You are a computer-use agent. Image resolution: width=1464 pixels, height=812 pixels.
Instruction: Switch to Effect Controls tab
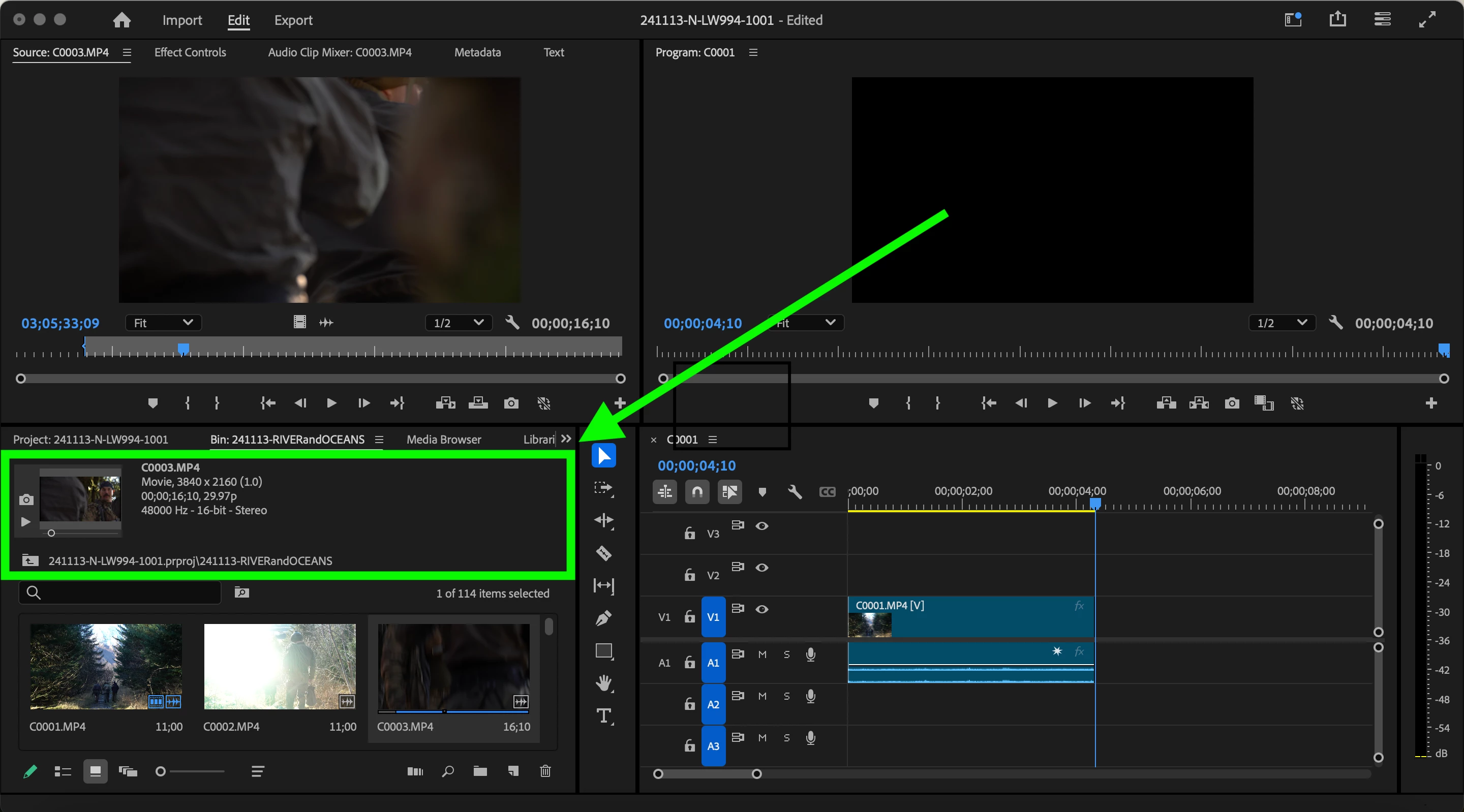pyautogui.click(x=190, y=52)
